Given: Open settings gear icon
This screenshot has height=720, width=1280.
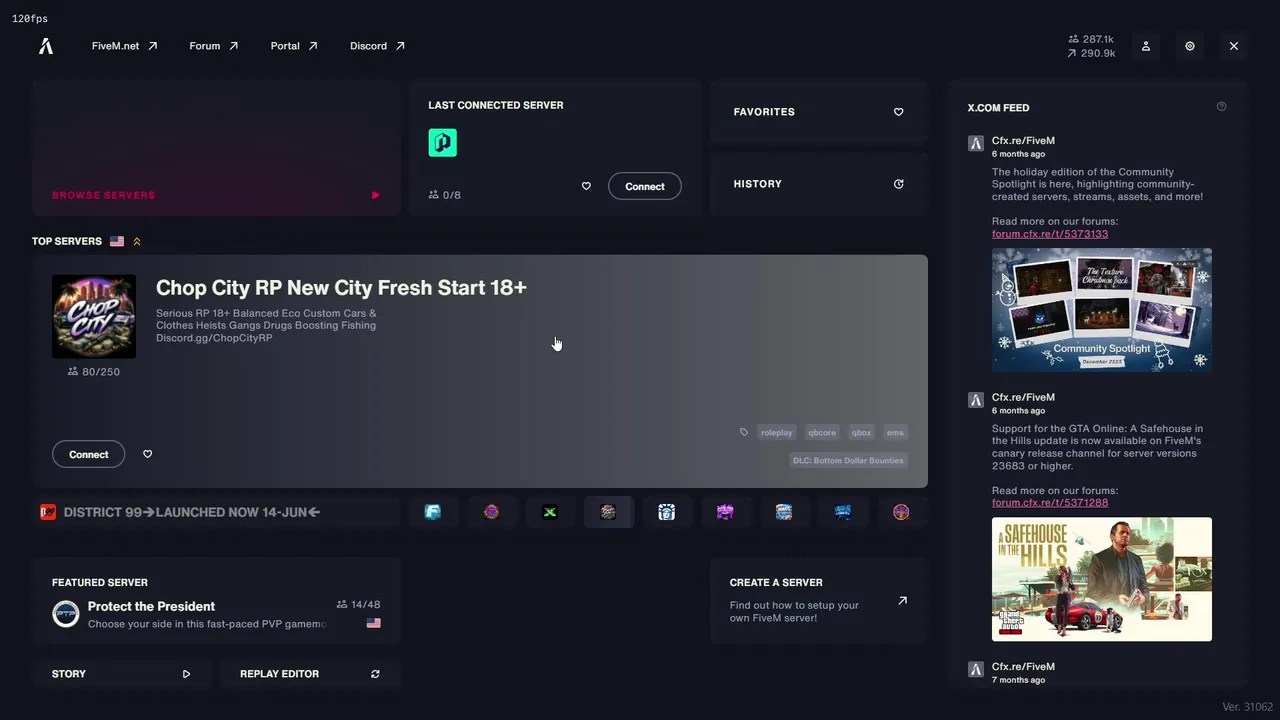Looking at the screenshot, I should click(x=1190, y=46).
